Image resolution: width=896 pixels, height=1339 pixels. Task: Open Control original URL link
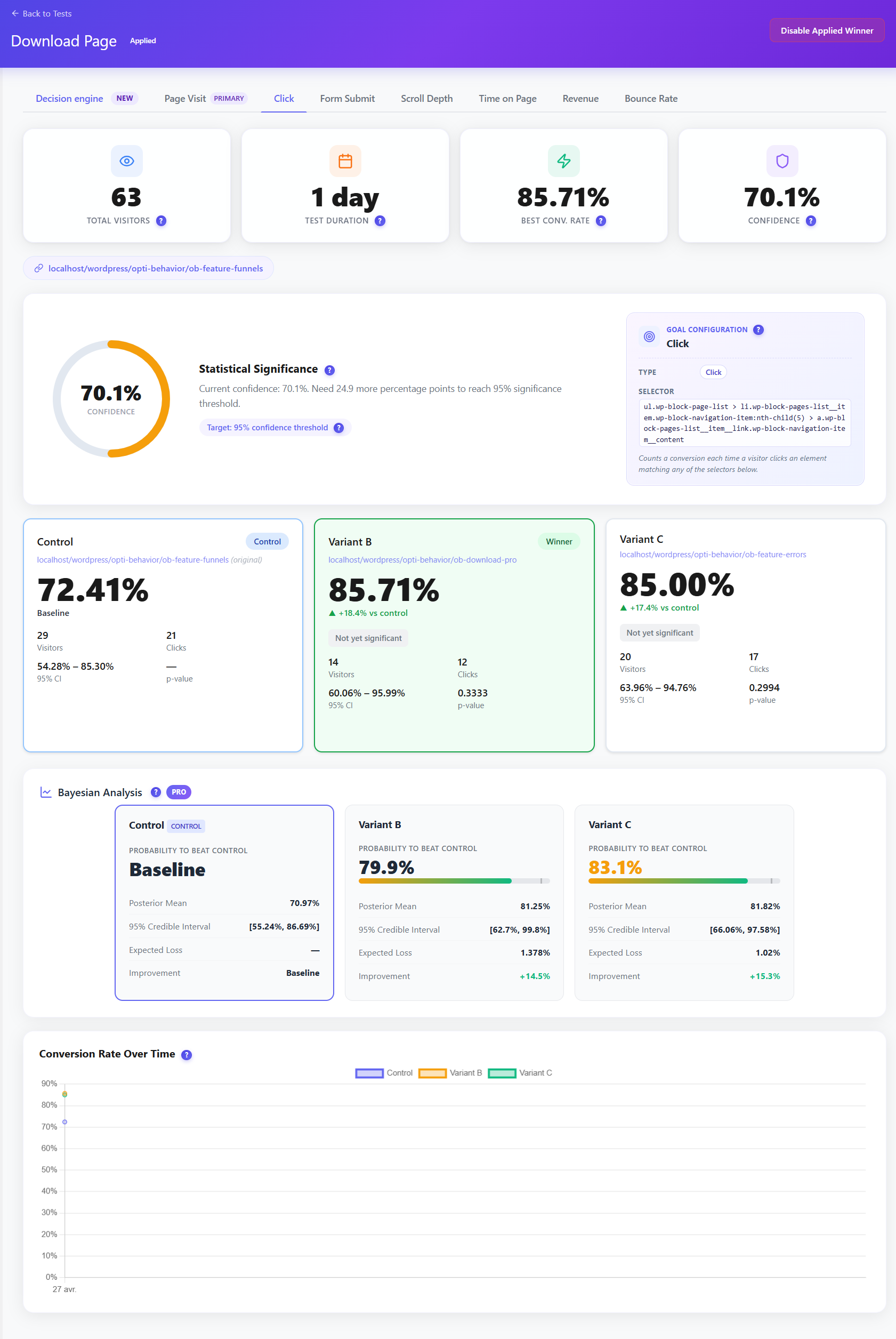pos(133,560)
